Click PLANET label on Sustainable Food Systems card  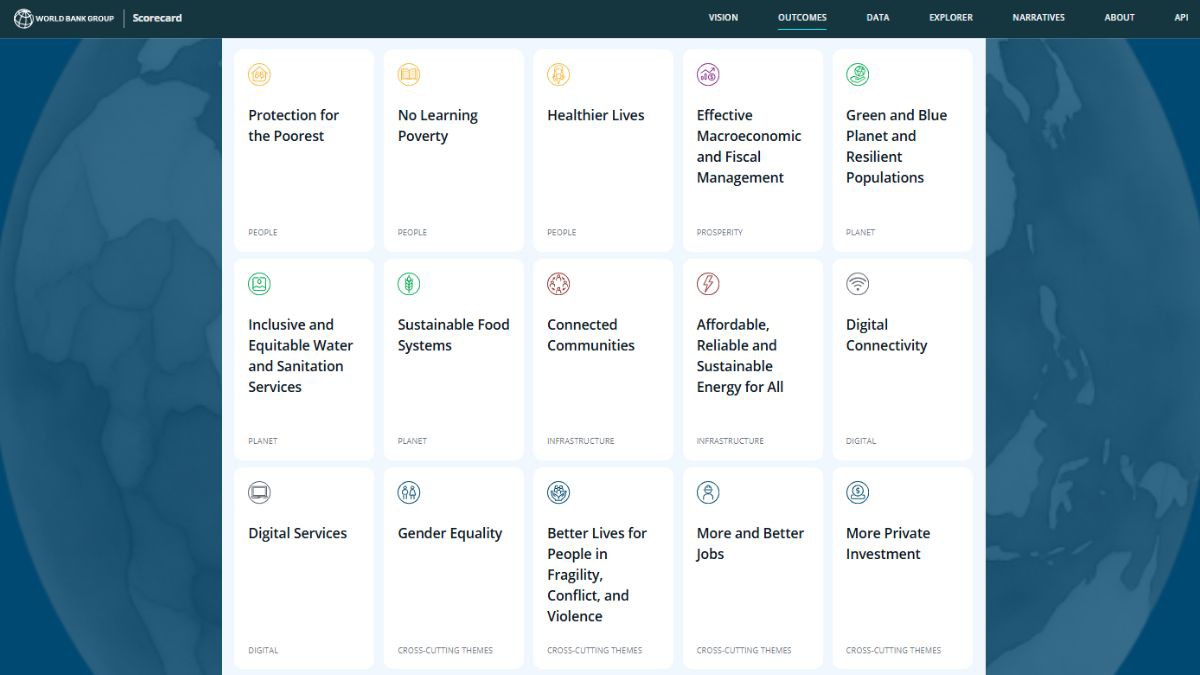coord(412,441)
